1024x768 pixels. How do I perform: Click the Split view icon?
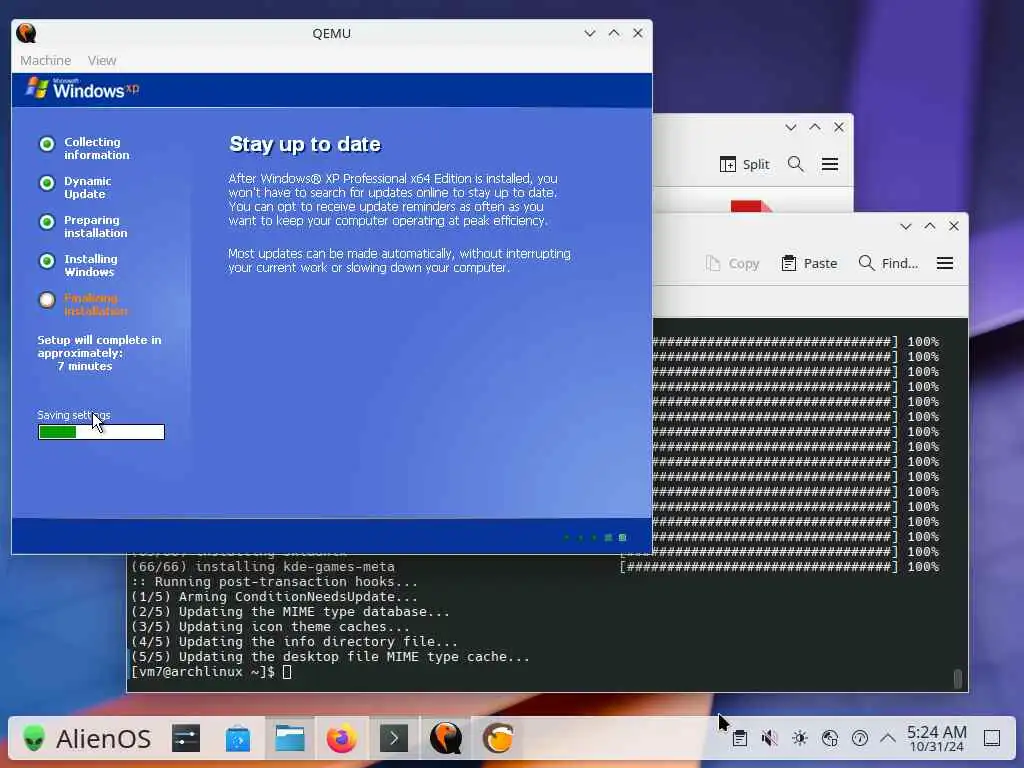click(728, 165)
